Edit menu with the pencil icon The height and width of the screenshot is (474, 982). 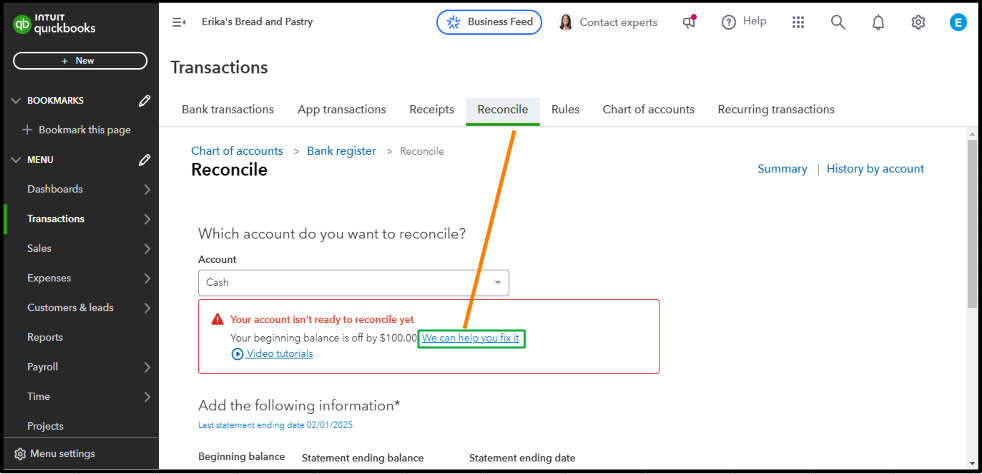click(x=144, y=160)
